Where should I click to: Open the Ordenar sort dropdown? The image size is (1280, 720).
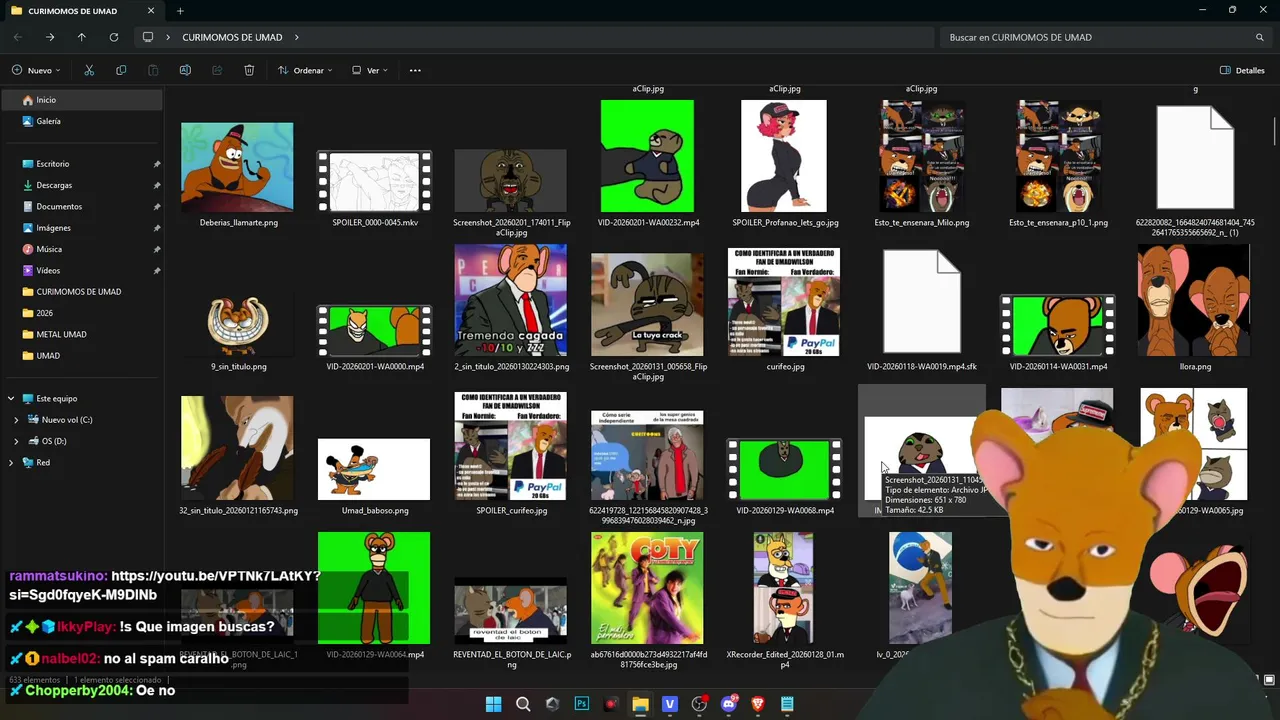[x=303, y=70]
